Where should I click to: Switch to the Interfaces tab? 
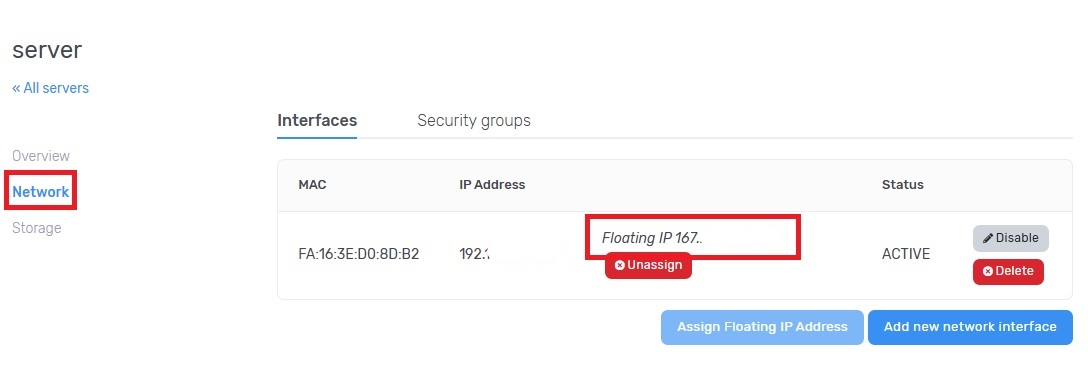[317, 121]
